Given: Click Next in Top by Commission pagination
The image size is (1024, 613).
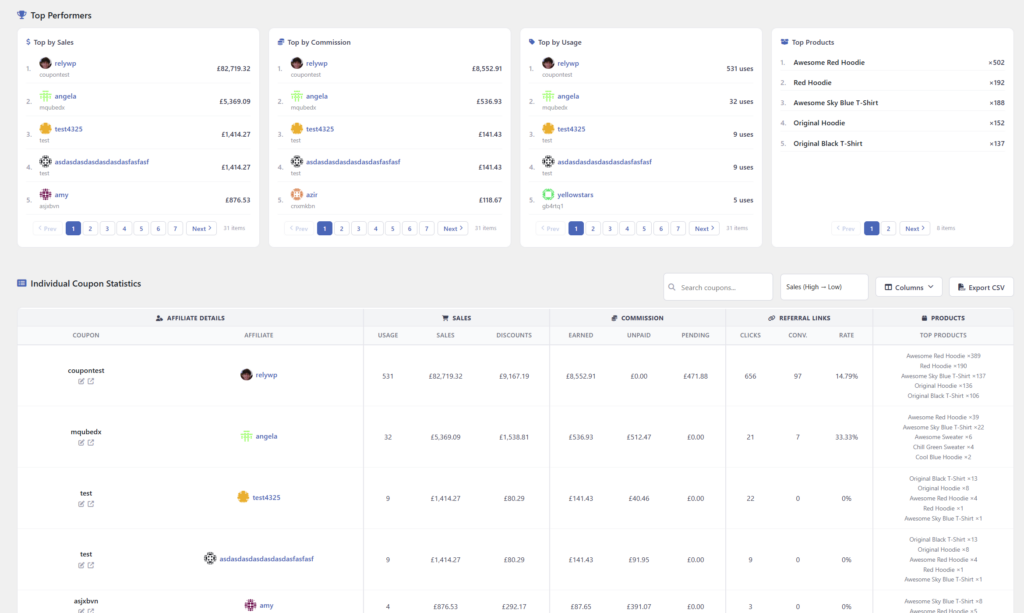Looking at the screenshot, I should click(x=452, y=229).
